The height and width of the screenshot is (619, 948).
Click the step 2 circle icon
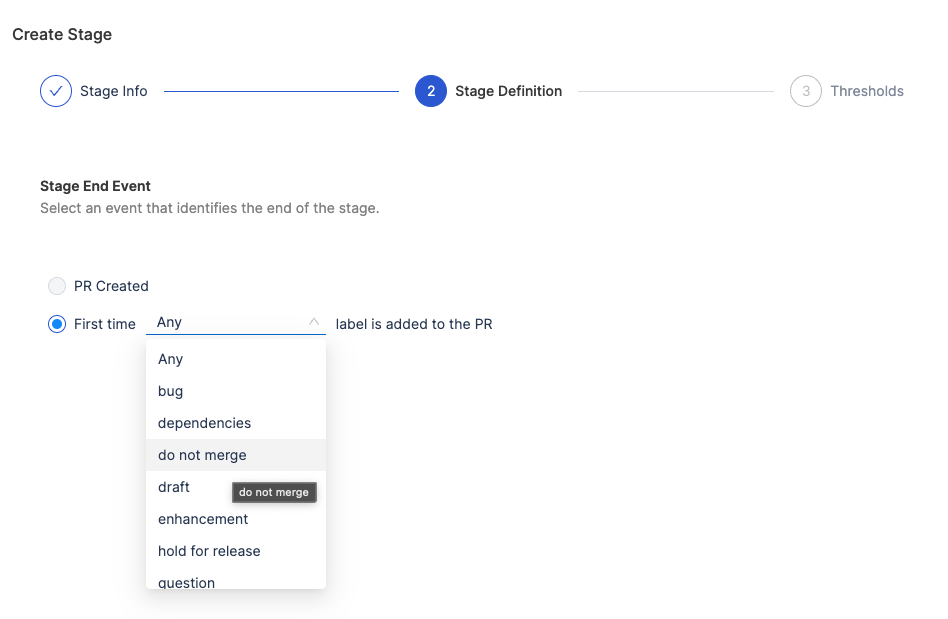[x=431, y=91]
